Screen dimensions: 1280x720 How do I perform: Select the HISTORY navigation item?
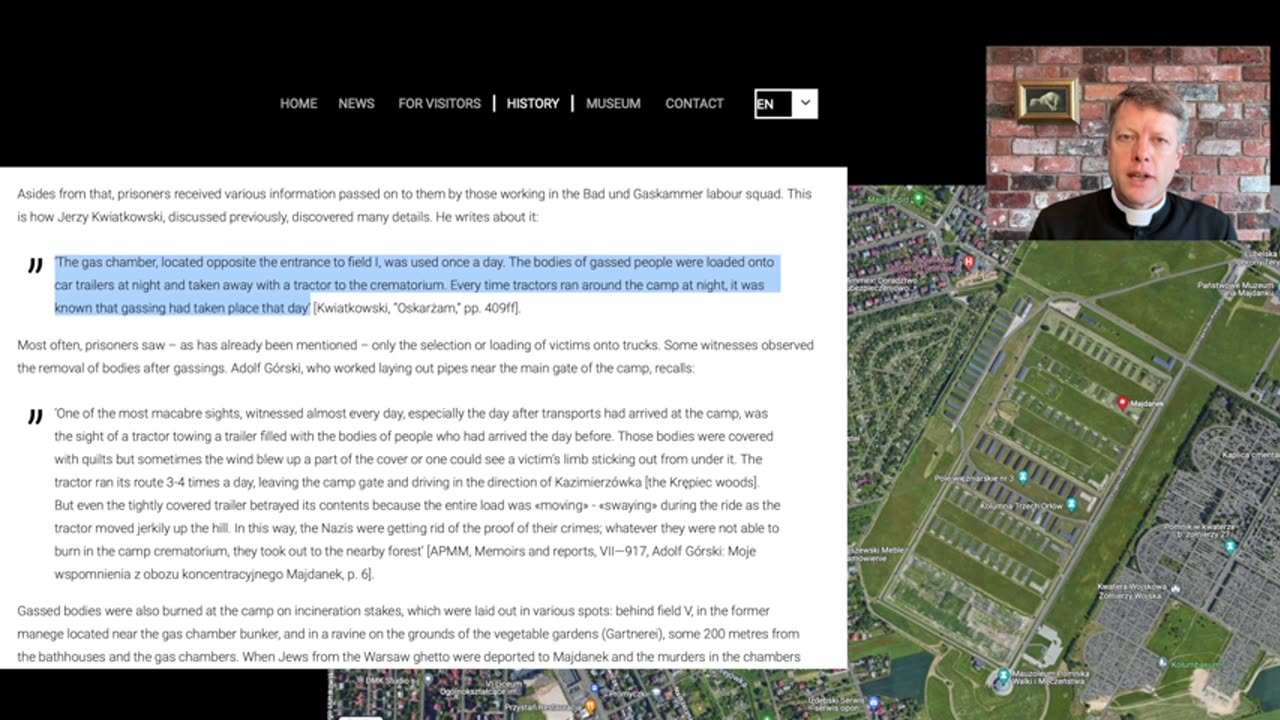coord(533,103)
